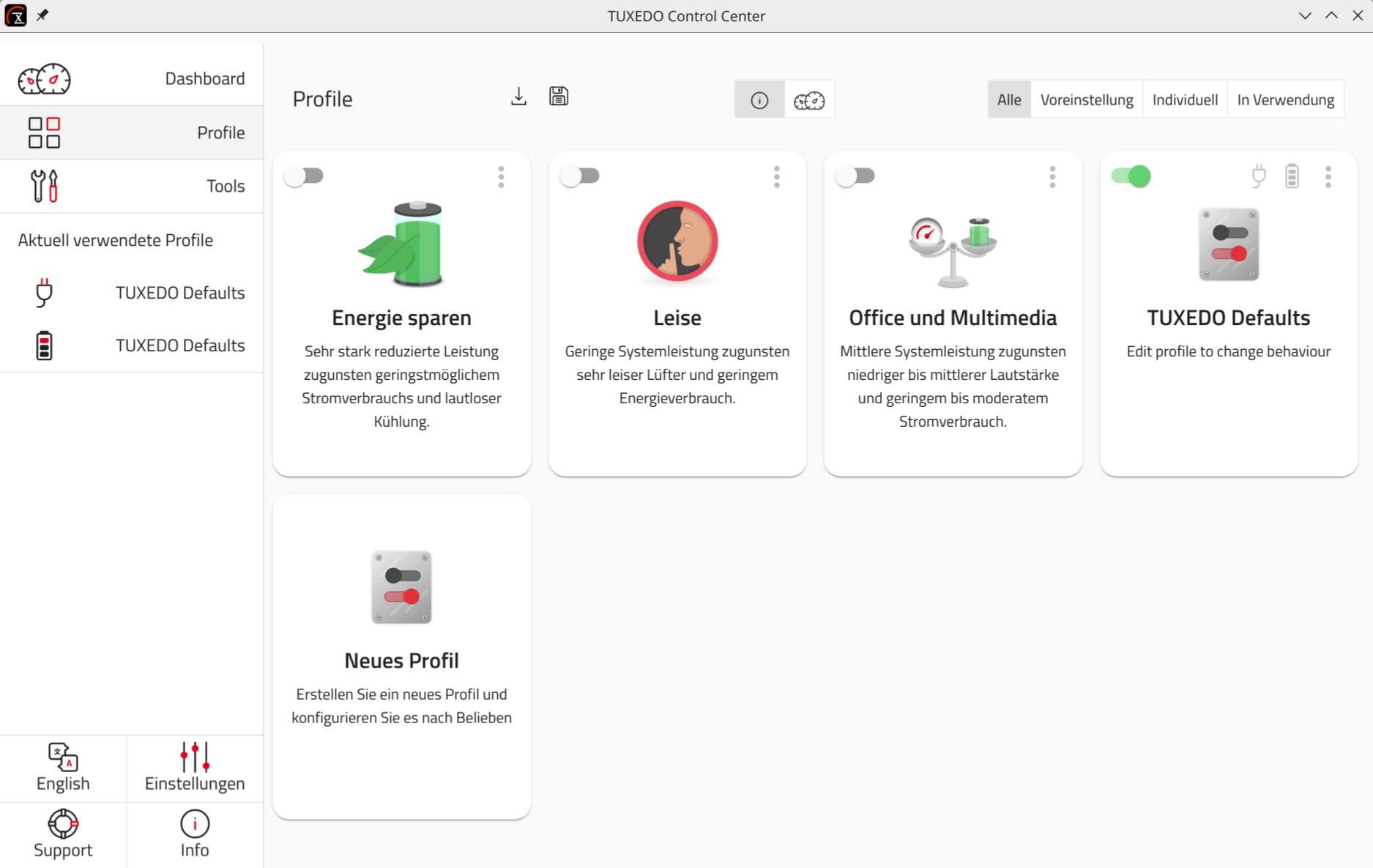Image resolution: width=1373 pixels, height=868 pixels.
Task: Click 'Edit profile to change behaviour' text
Action: [1228, 351]
